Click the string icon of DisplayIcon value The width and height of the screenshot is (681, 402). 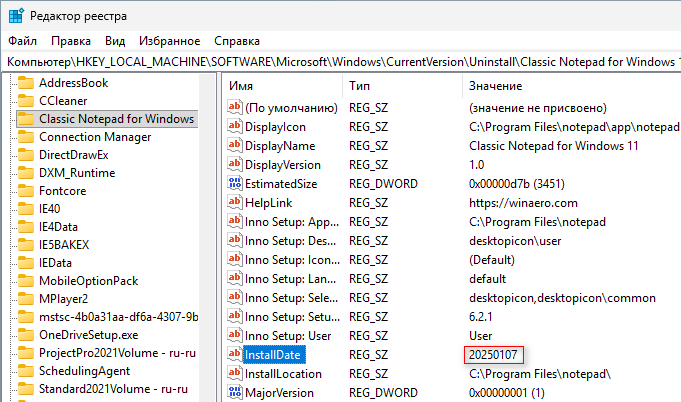pos(235,126)
